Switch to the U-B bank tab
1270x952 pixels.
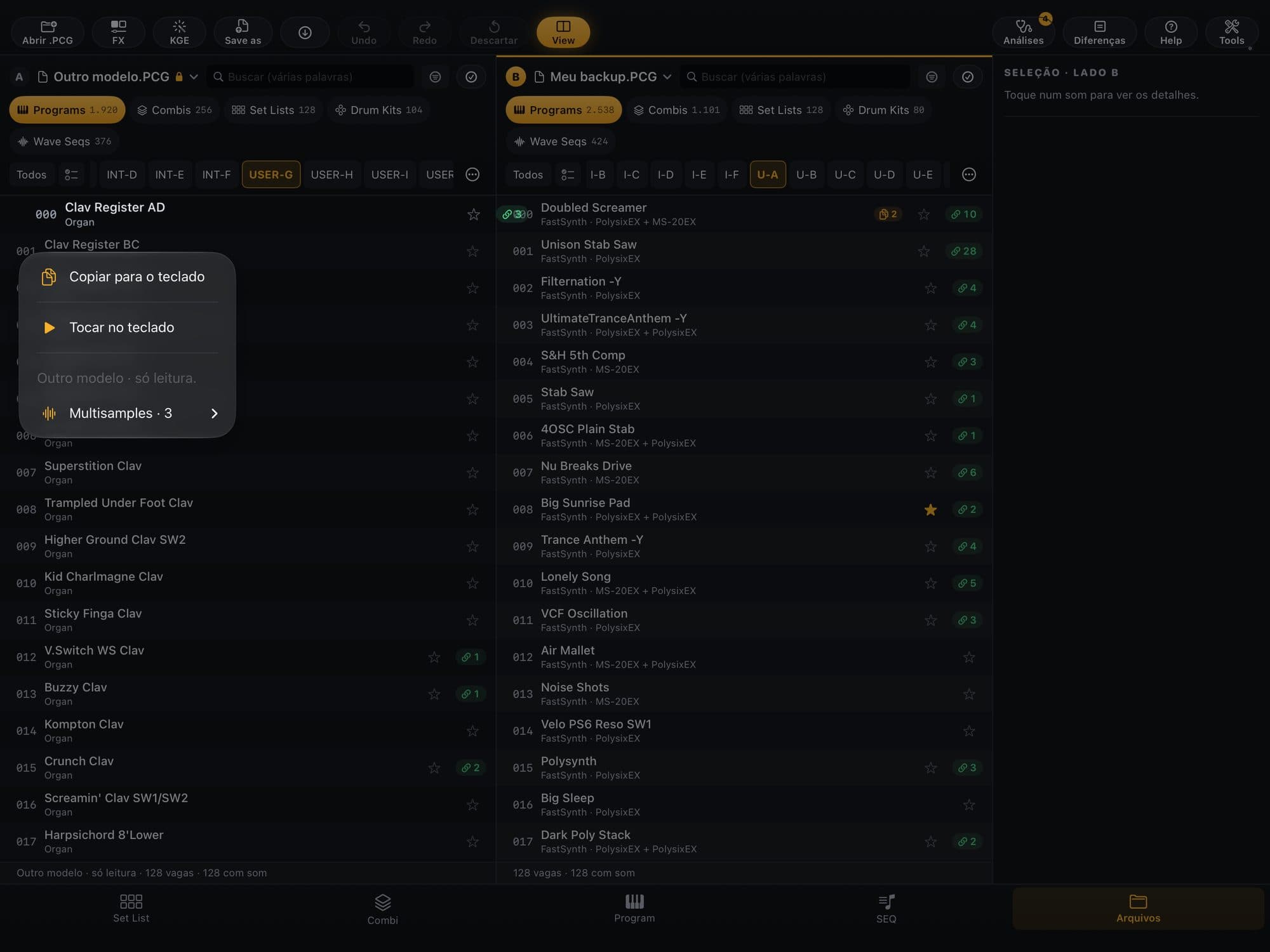pyautogui.click(x=806, y=175)
